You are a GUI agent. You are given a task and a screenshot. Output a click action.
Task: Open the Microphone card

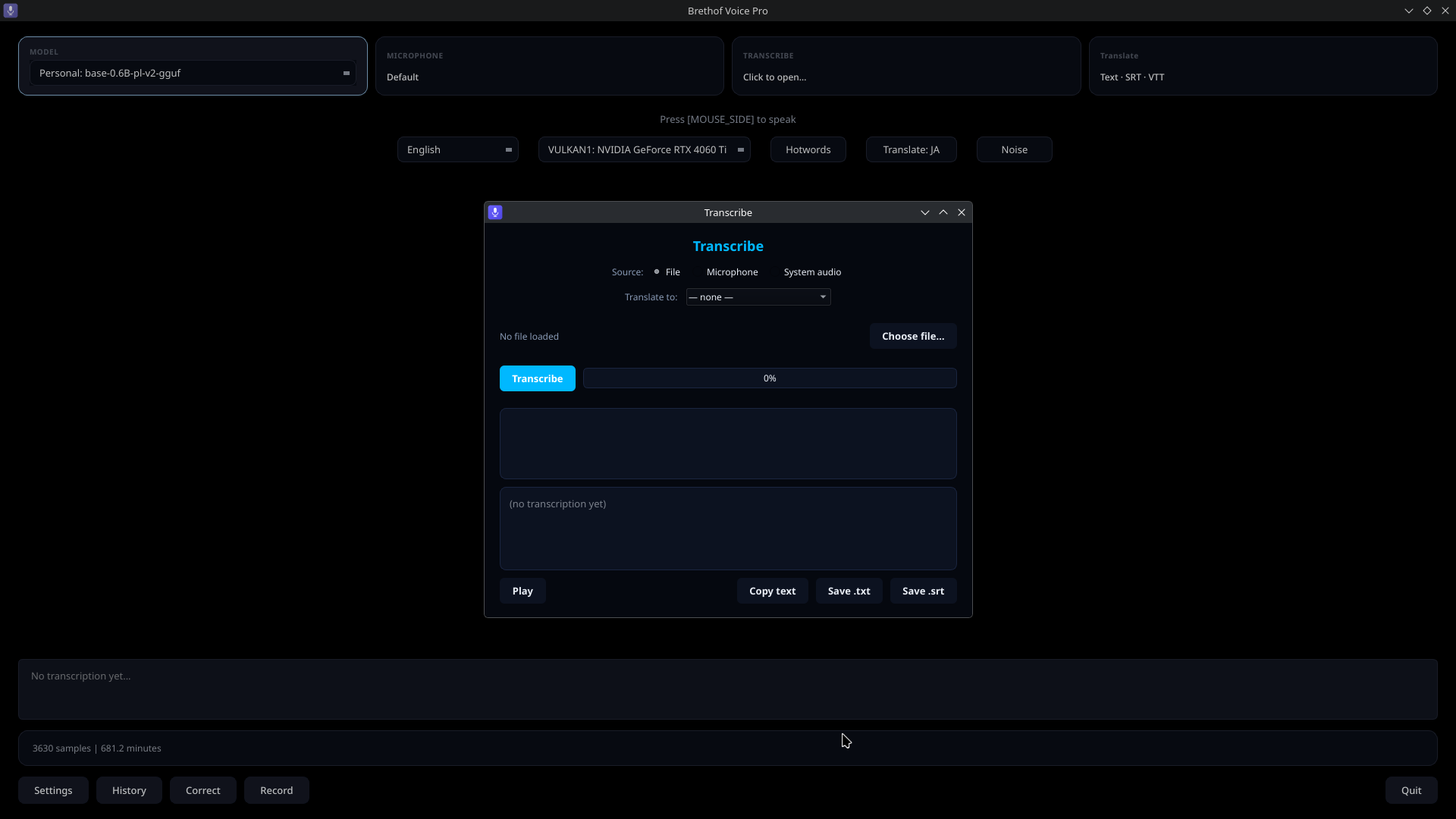(550, 66)
